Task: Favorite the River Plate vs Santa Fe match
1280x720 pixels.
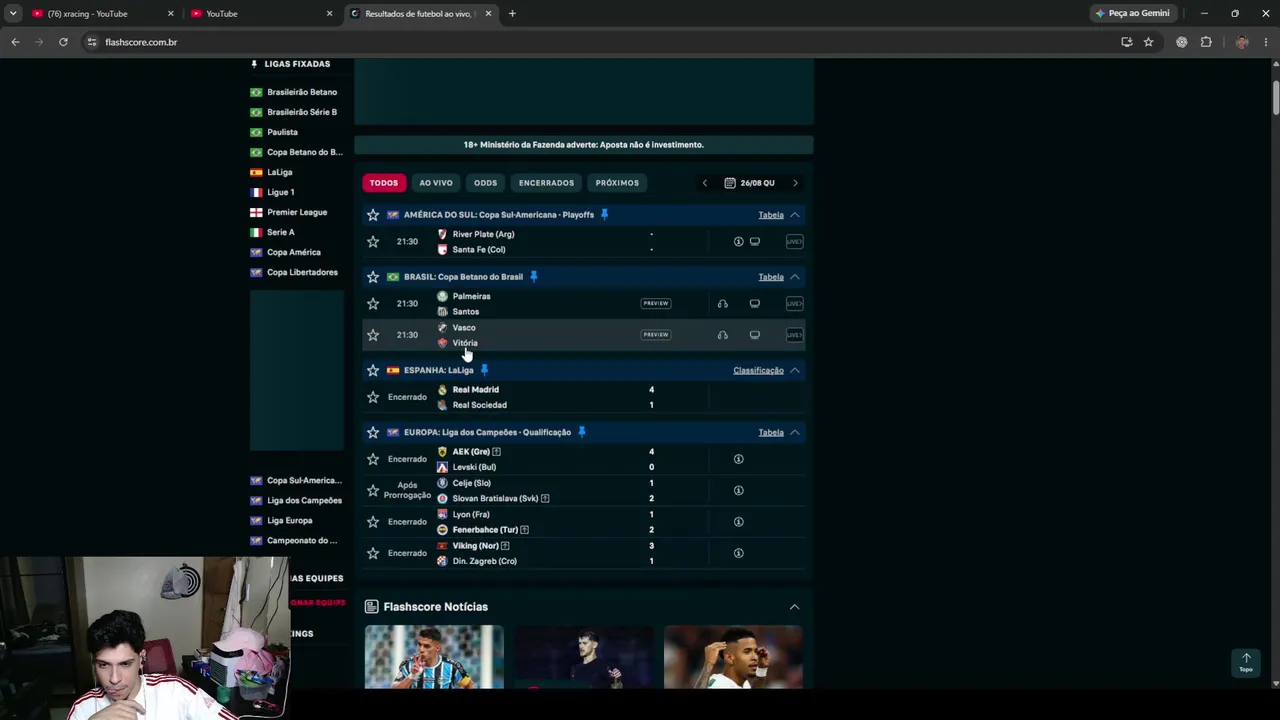Action: click(373, 242)
